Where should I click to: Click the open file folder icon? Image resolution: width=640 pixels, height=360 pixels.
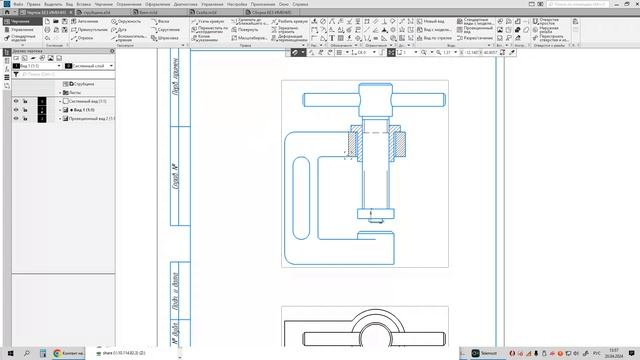pyautogui.click(x=56, y=21)
